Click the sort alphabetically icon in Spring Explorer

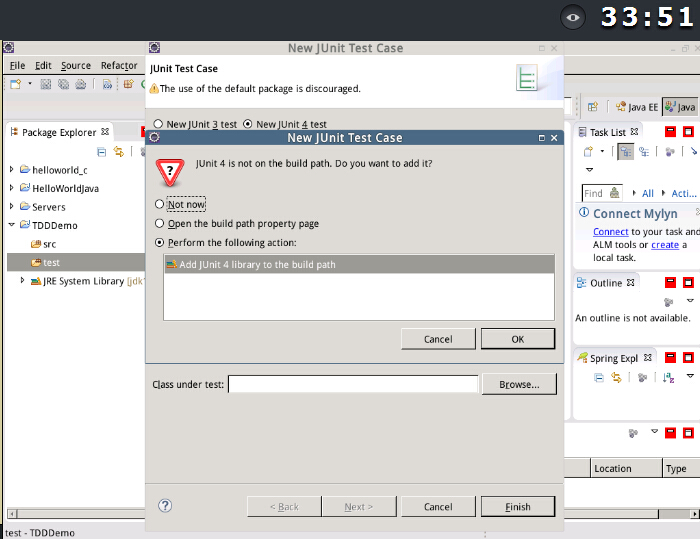(668, 378)
